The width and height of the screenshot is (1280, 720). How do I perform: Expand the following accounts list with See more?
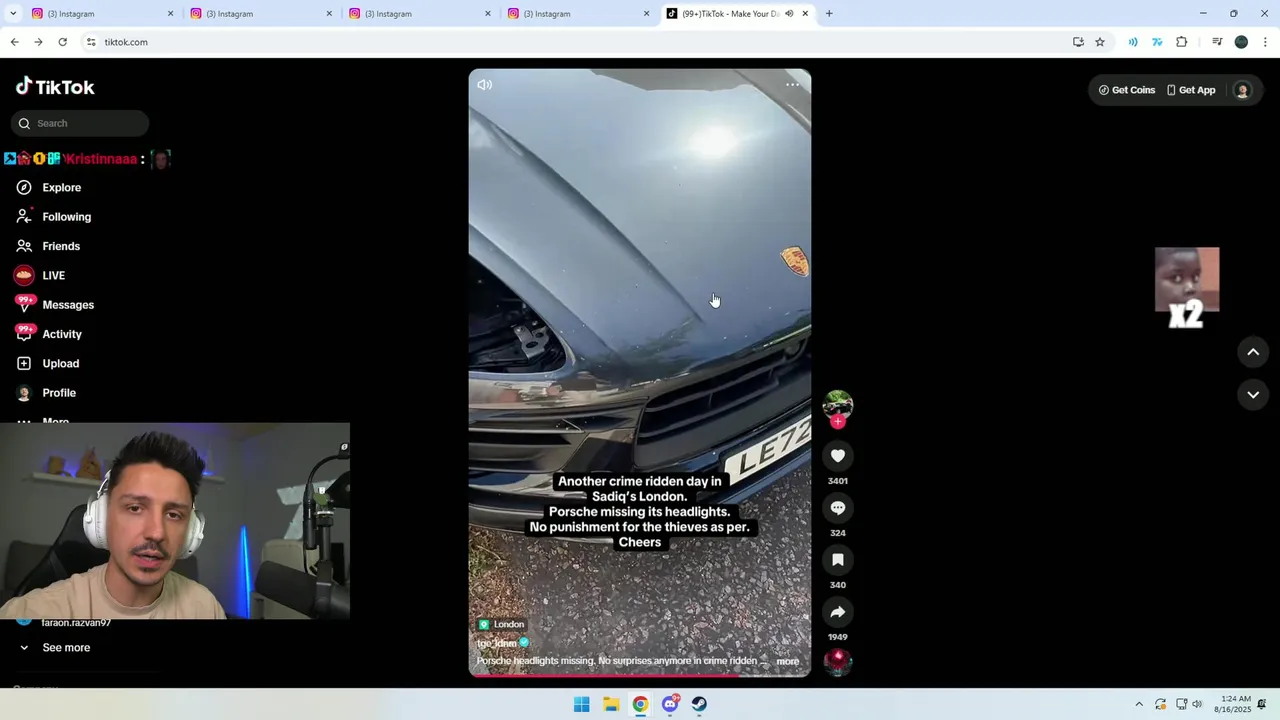66,648
